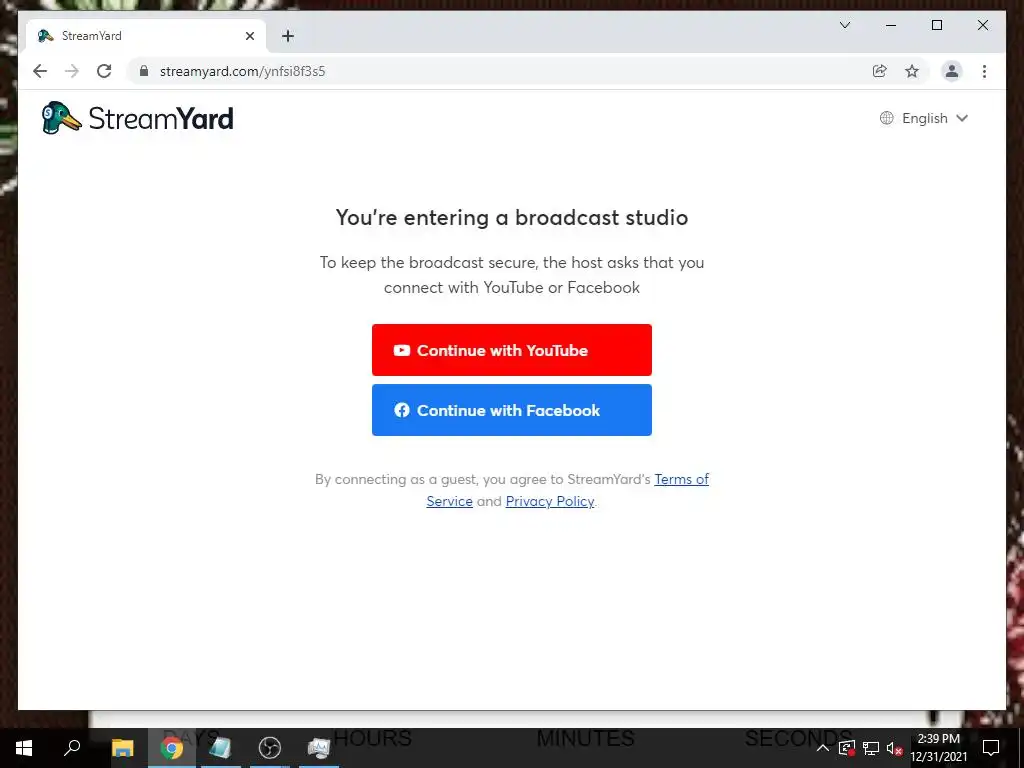Open a new tab with plus button
Viewport: 1024px width, 768px height.
(x=288, y=36)
